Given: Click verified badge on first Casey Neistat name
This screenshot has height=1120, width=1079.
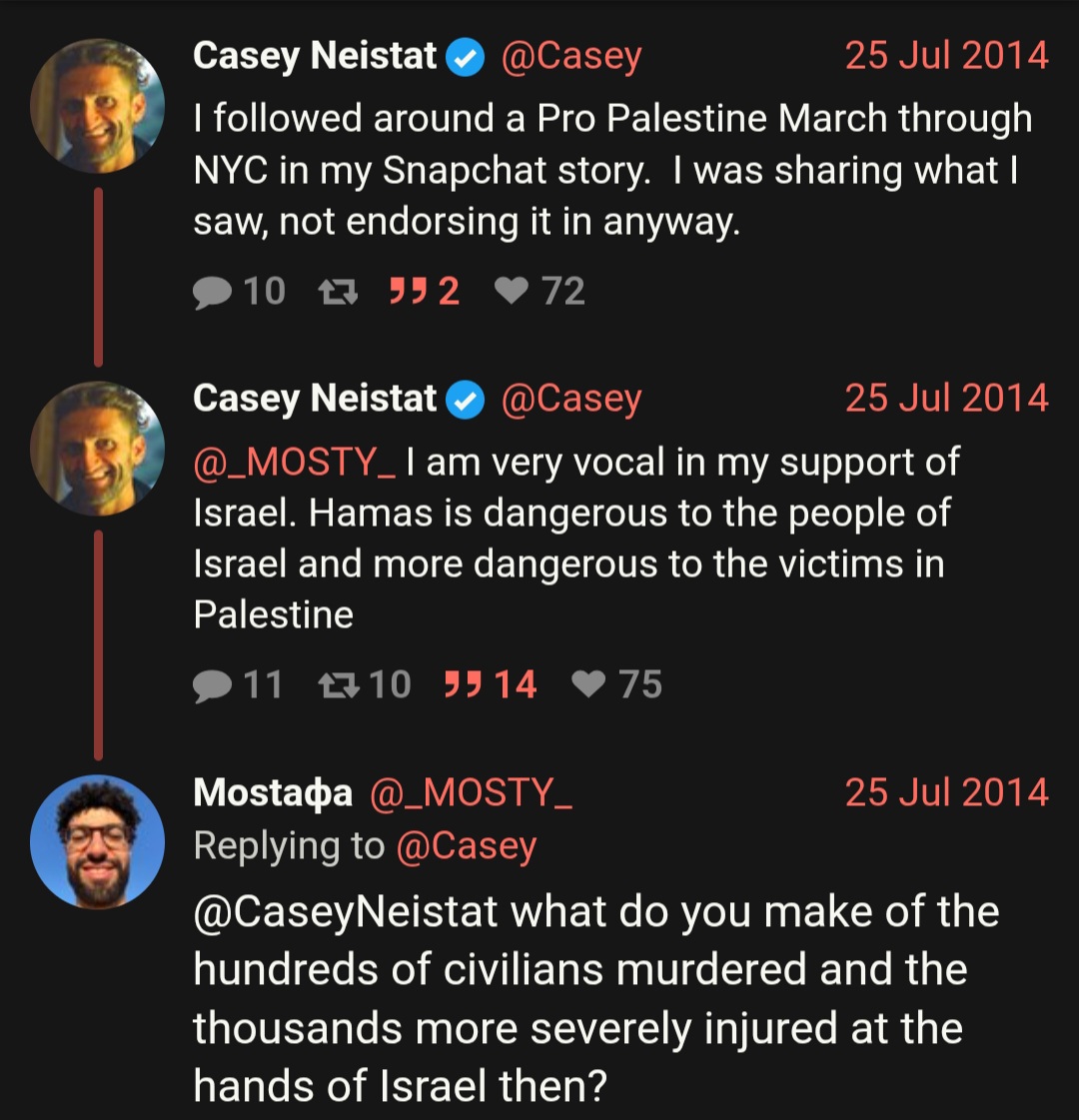Looking at the screenshot, I should 466,58.
